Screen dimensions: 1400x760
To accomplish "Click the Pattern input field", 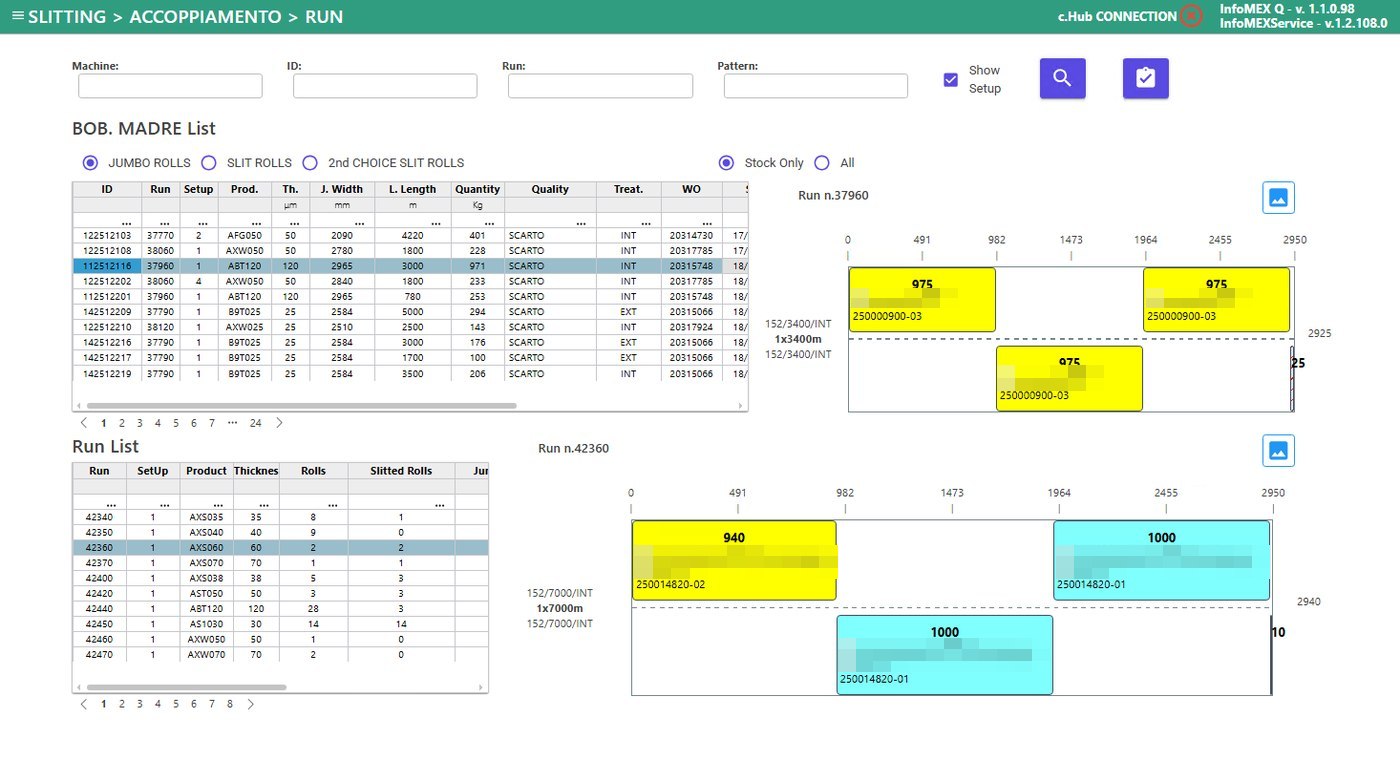I will [816, 86].
